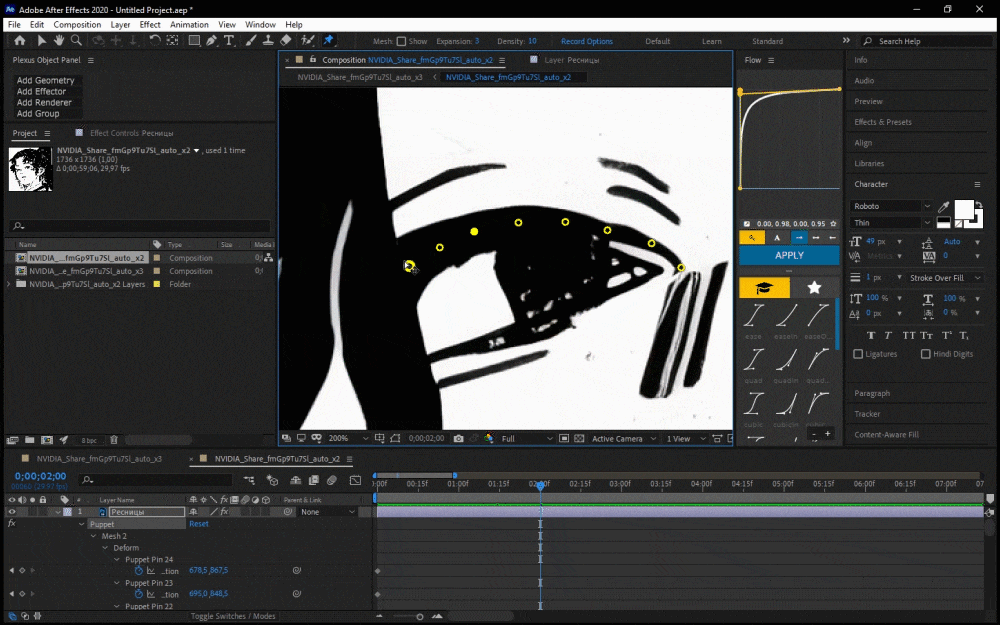The width and height of the screenshot is (1000, 625).
Task: Click Add Geometry in Plexus panel
Action: click(45, 80)
